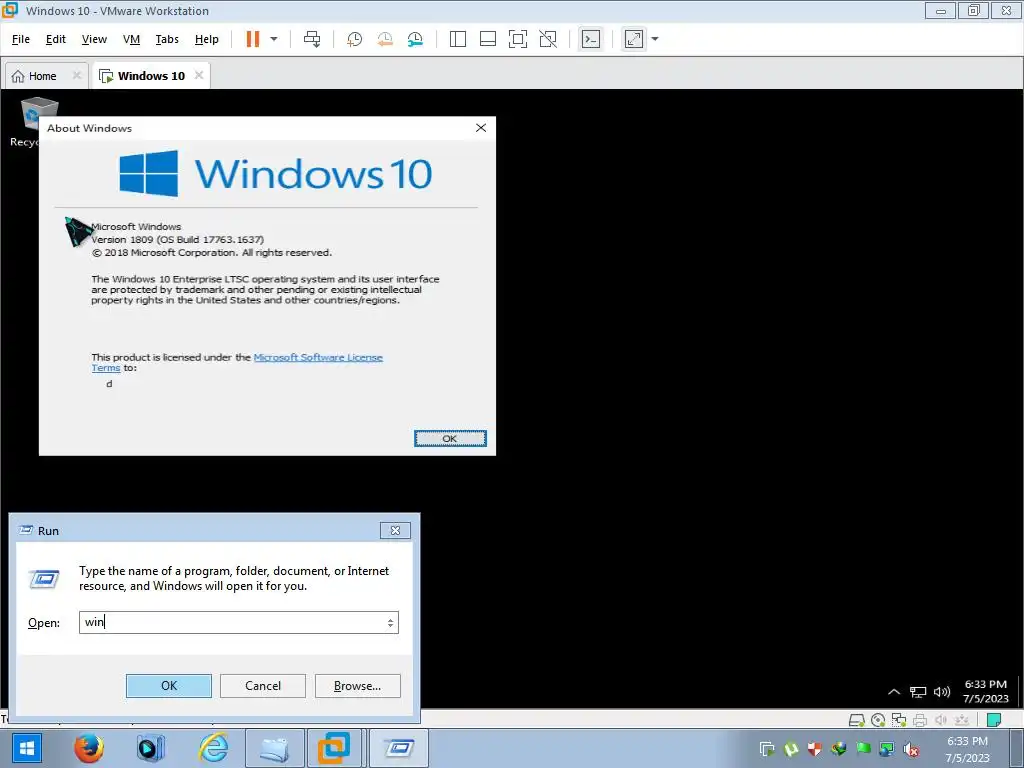Toggle the library sidebar panel icon
The height and width of the screenshot is (768, 1024).
[458, 39]
